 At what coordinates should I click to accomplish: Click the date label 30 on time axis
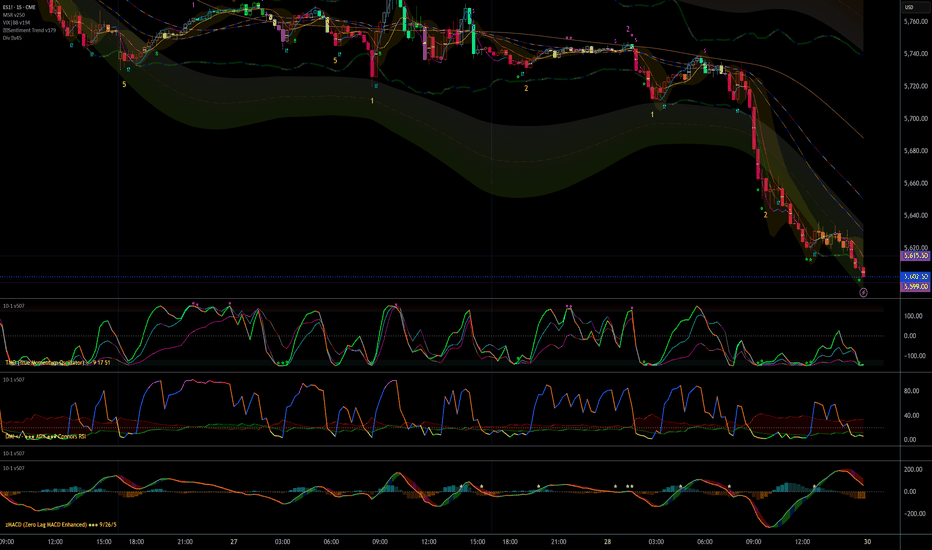(867, 542)
